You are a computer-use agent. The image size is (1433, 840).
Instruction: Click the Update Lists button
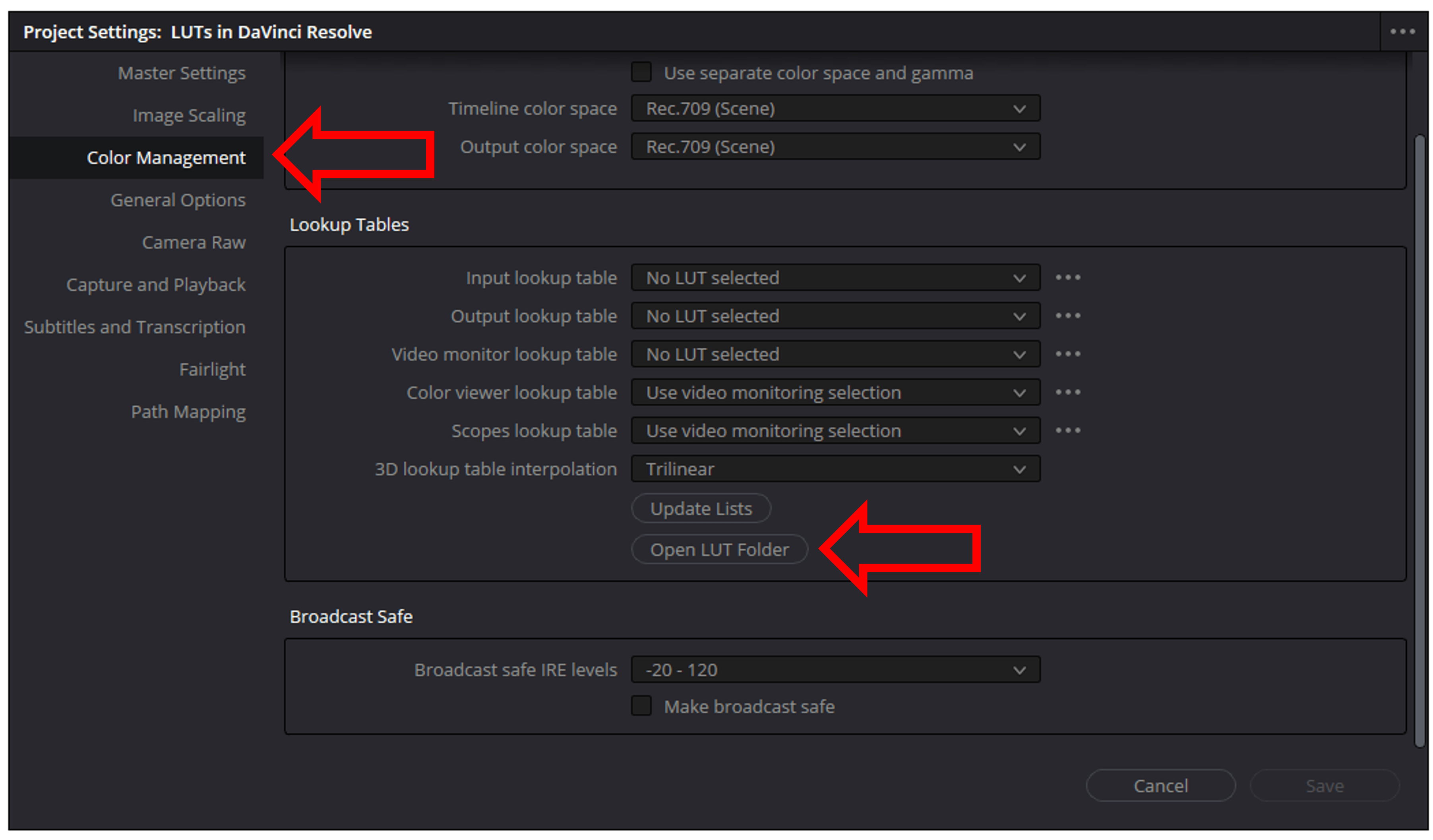701,509
